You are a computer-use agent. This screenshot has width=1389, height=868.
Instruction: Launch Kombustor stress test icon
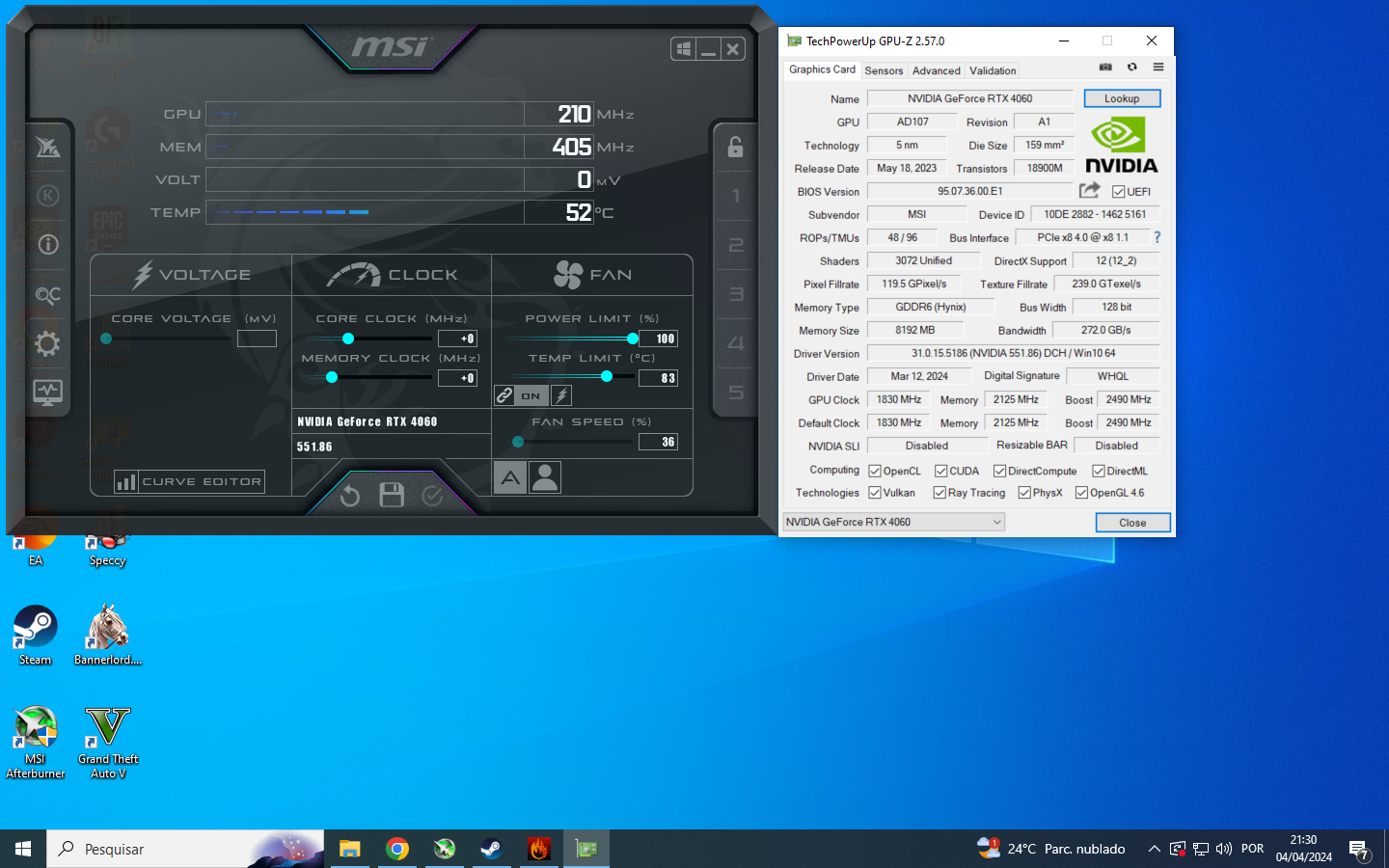(47, 196)
